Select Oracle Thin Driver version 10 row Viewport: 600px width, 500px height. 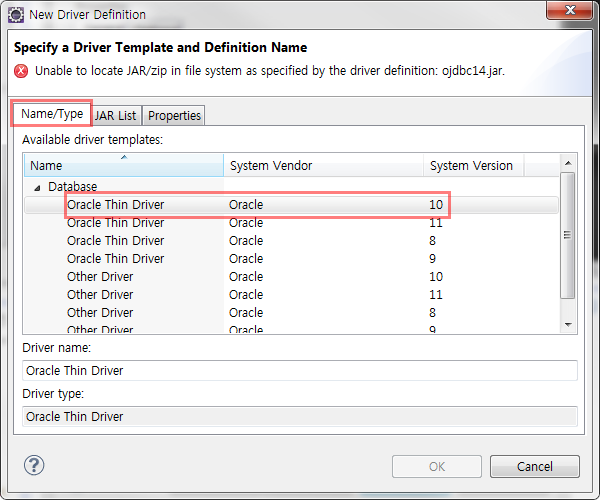coord(291,205)
